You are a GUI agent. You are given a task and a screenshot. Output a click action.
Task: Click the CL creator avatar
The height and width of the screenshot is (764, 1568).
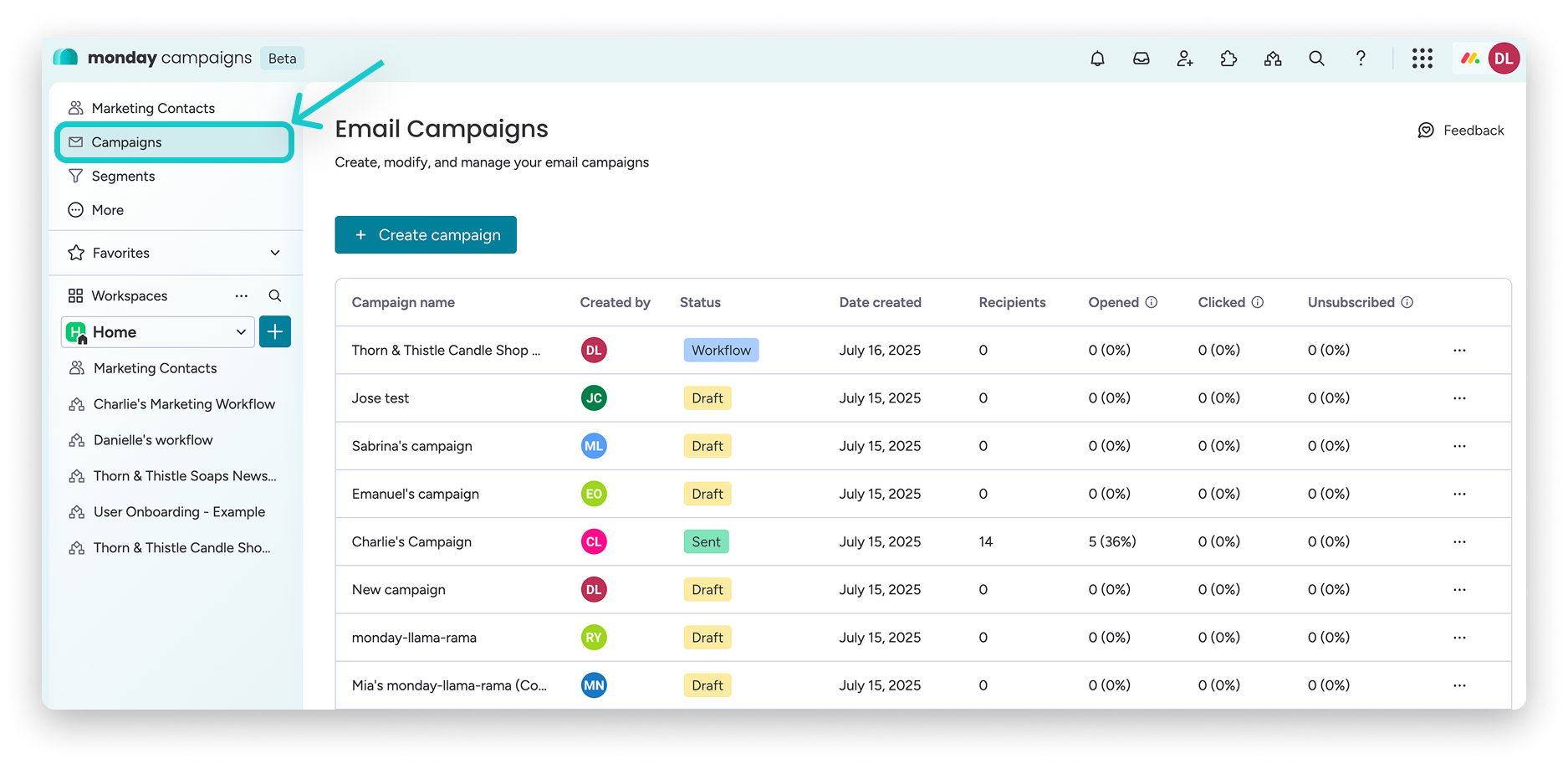(594, 542)
